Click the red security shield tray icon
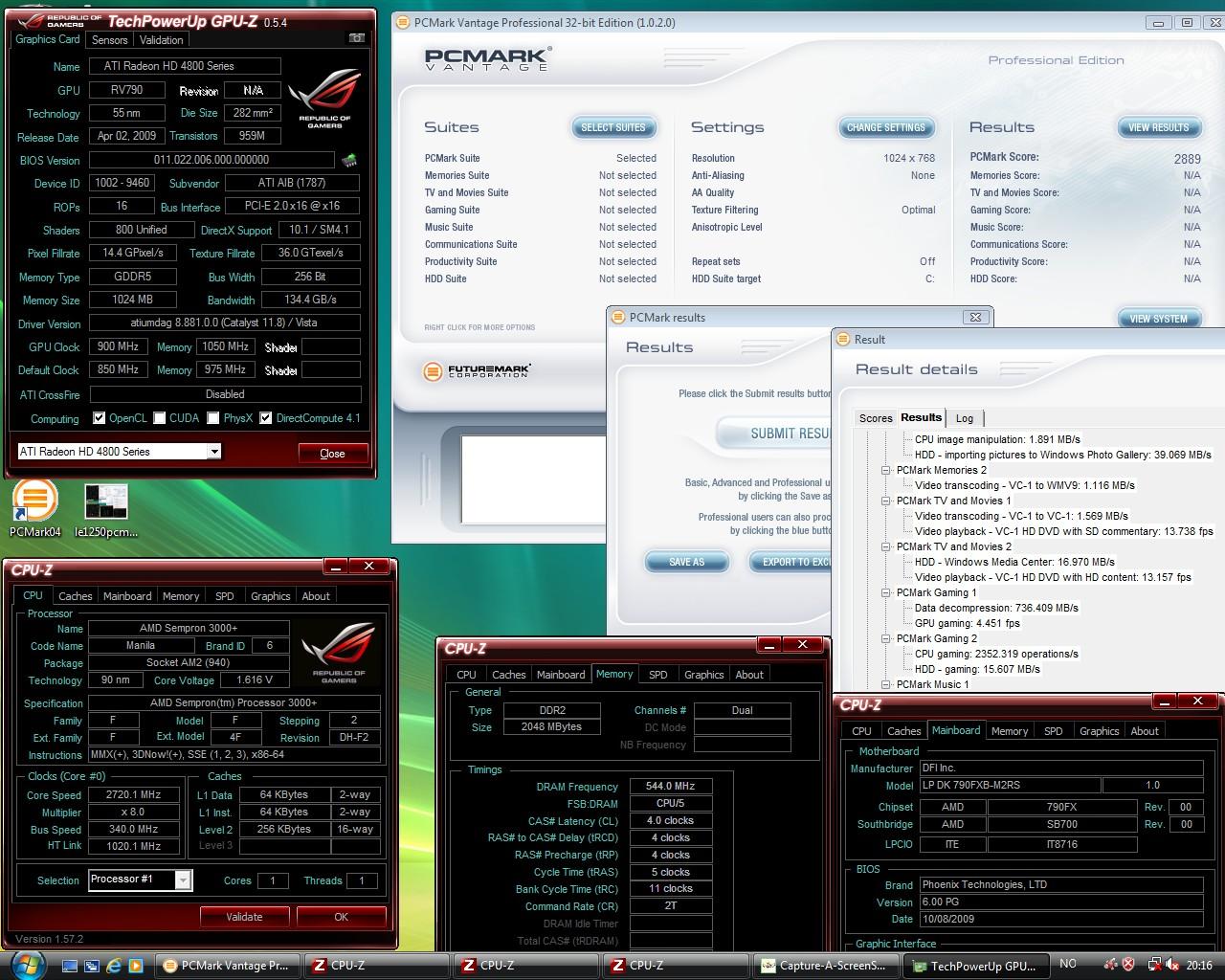Screen dimensions: 1225x980 [1129, 965]
